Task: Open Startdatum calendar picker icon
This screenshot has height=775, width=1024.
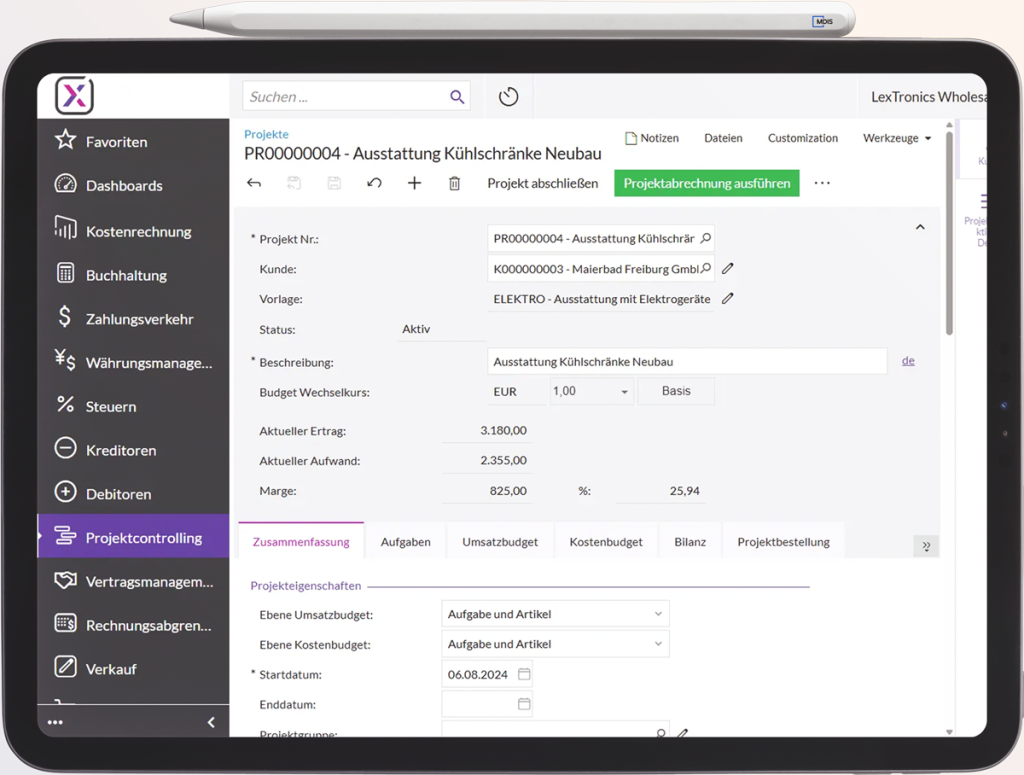Action: point(524,674)
